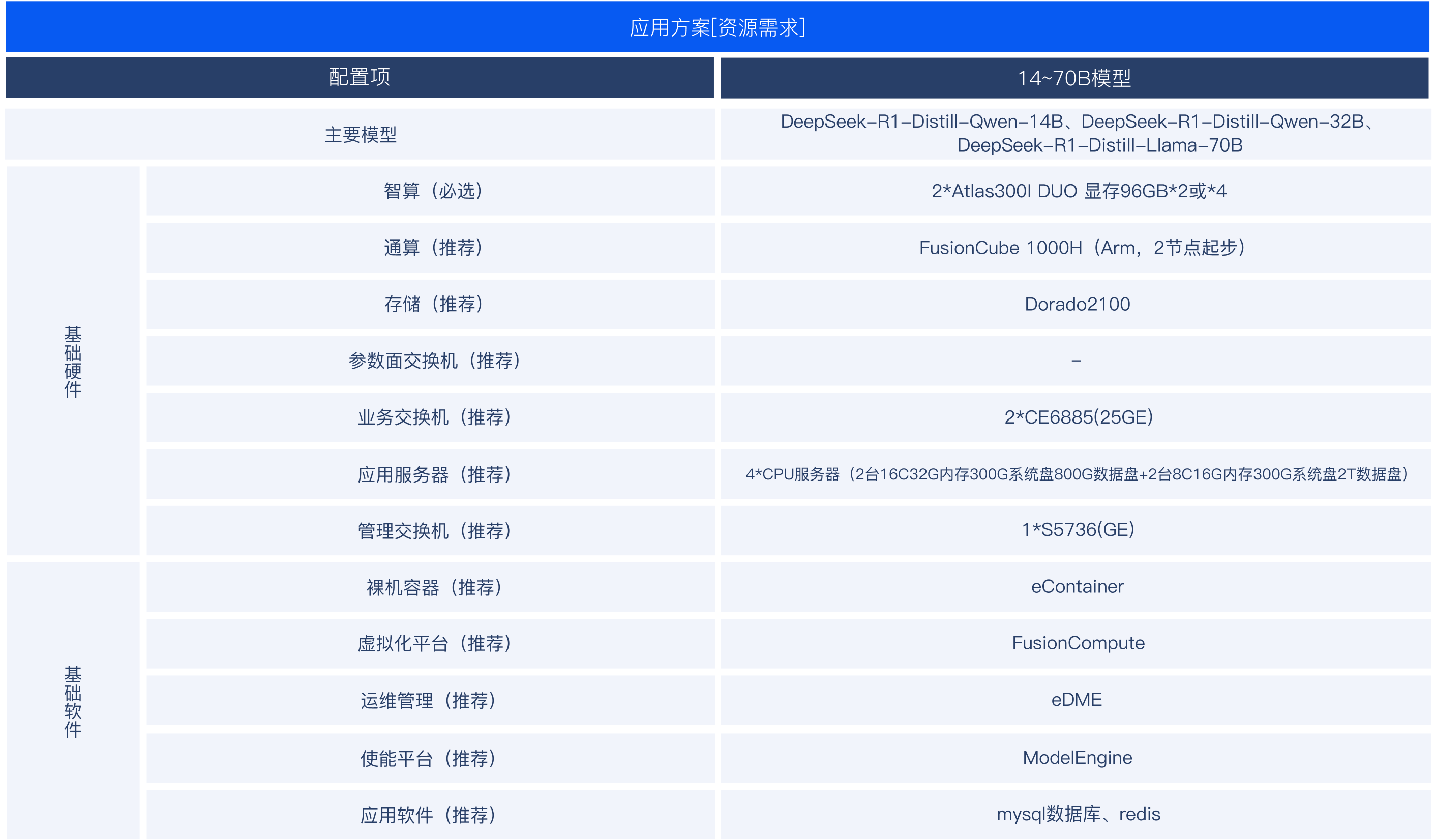This screenshot has width=1434, height=840.
Task: Click the 'eContainer' value
Action: (1077, 586)
